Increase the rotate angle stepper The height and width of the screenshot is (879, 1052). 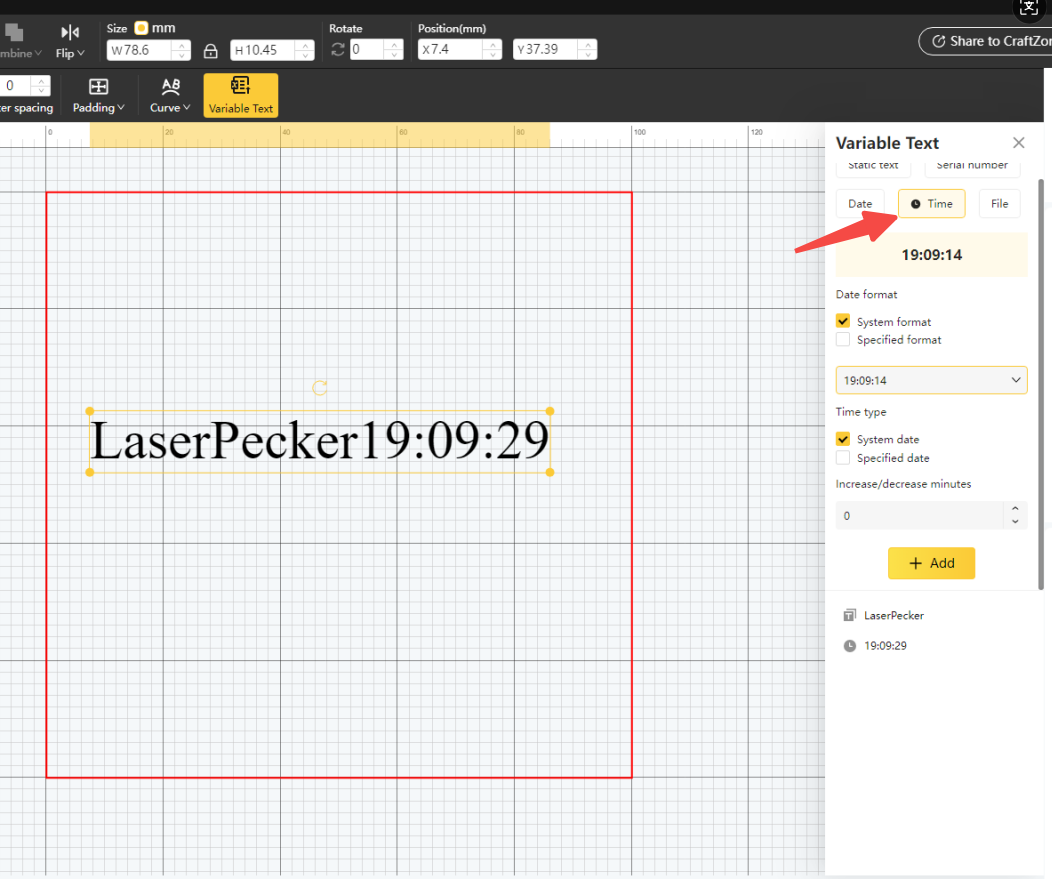point(394,45)
